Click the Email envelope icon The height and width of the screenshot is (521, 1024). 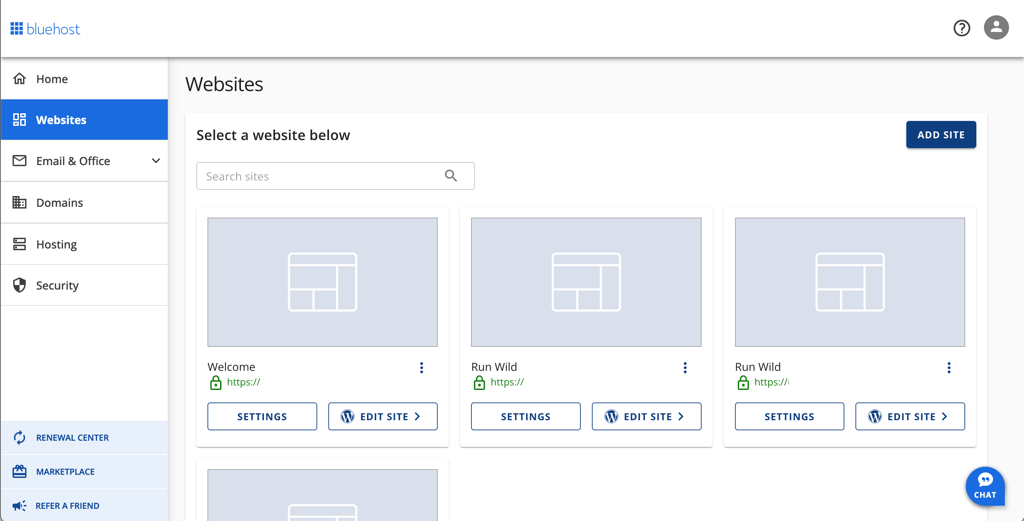click(20, 161)
